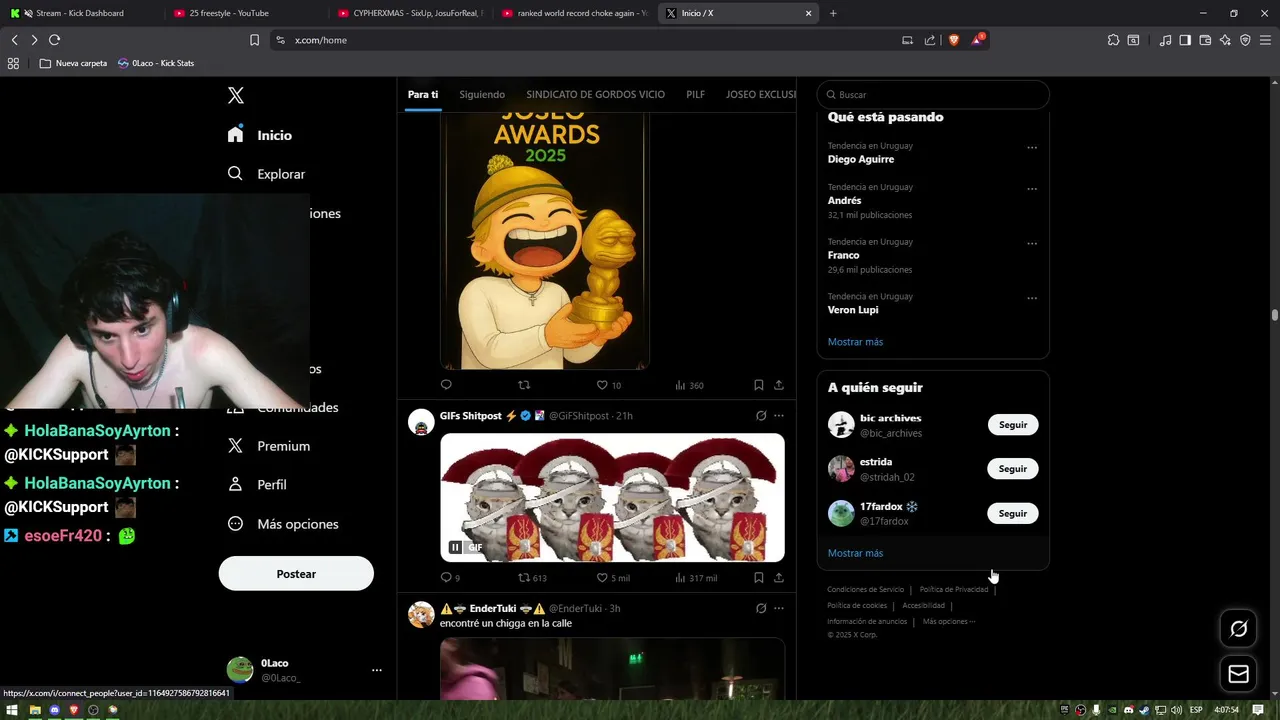Click the Windows Start button
Screen dimensions: 1280x720
pos(10,710)
